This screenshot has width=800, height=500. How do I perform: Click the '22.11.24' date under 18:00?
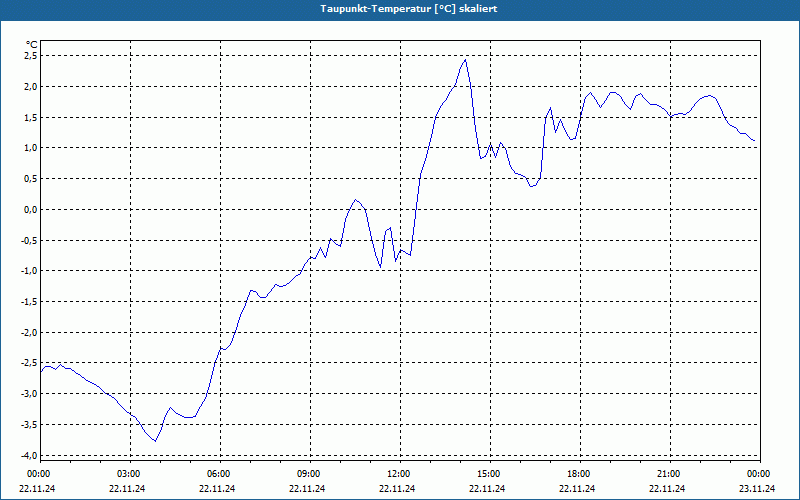pos(577,488)
